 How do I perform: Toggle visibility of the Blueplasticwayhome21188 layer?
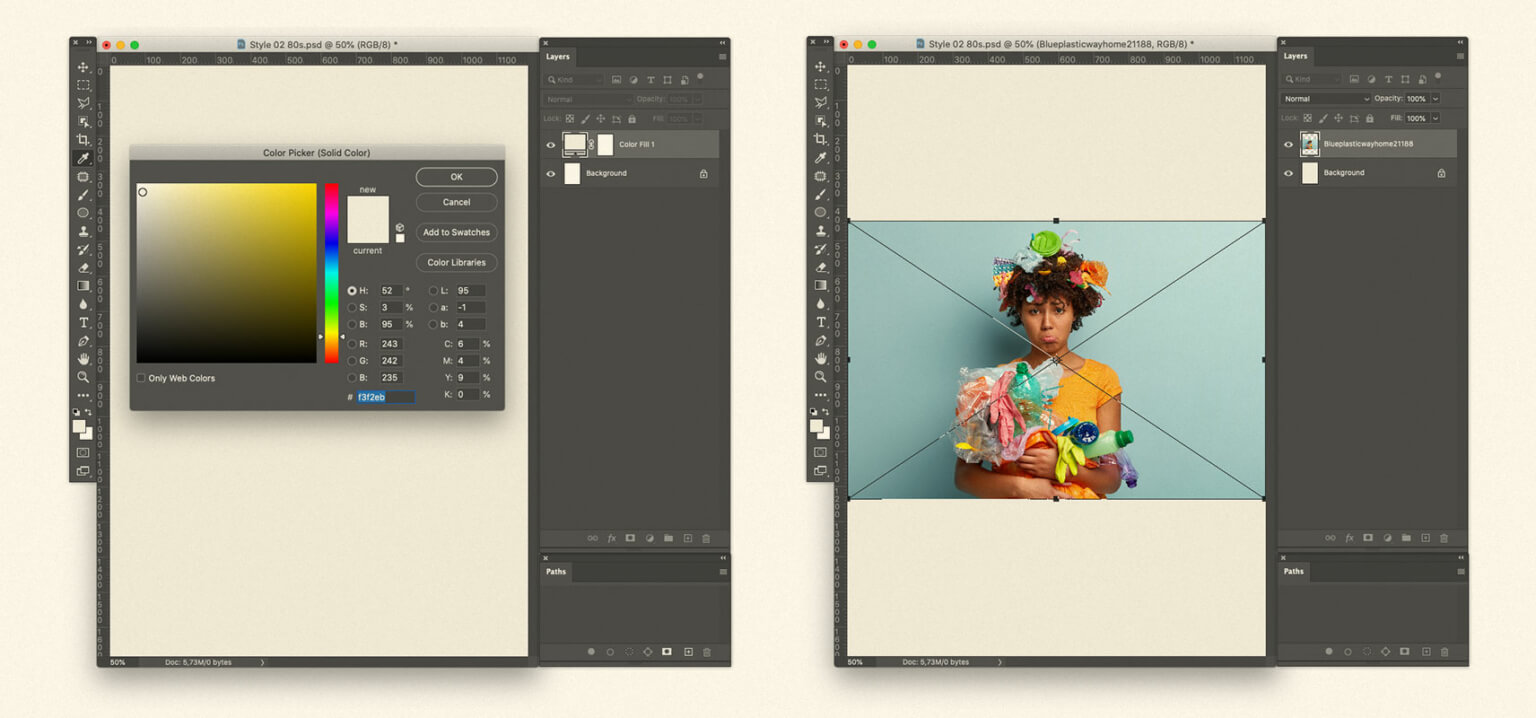[1289, 143]
